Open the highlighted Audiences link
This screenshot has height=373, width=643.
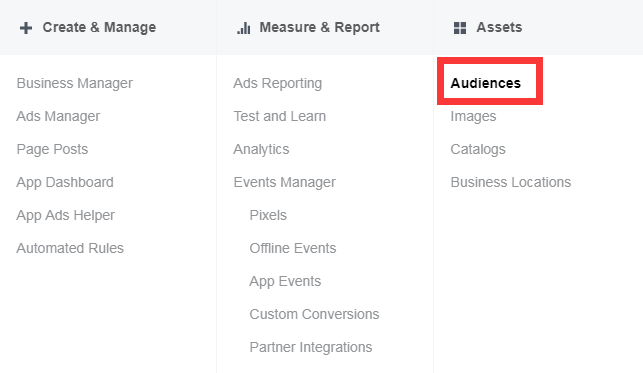pyautogui.click(x=486, y=83)
